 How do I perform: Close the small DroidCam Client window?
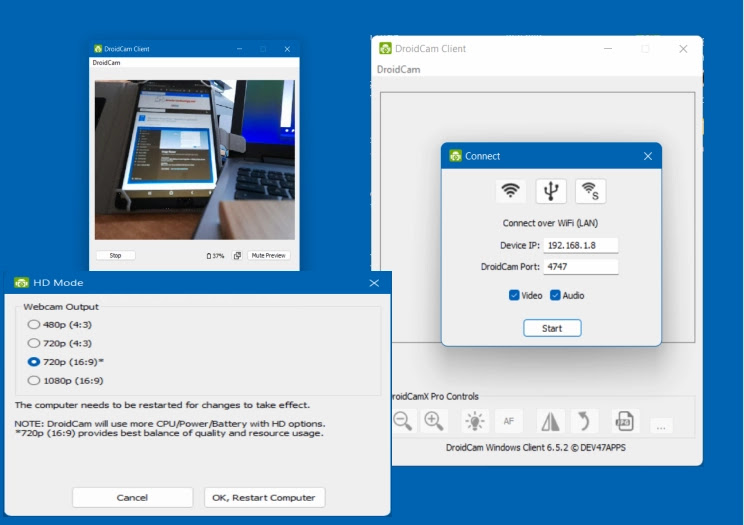click(x=287, y=49)
